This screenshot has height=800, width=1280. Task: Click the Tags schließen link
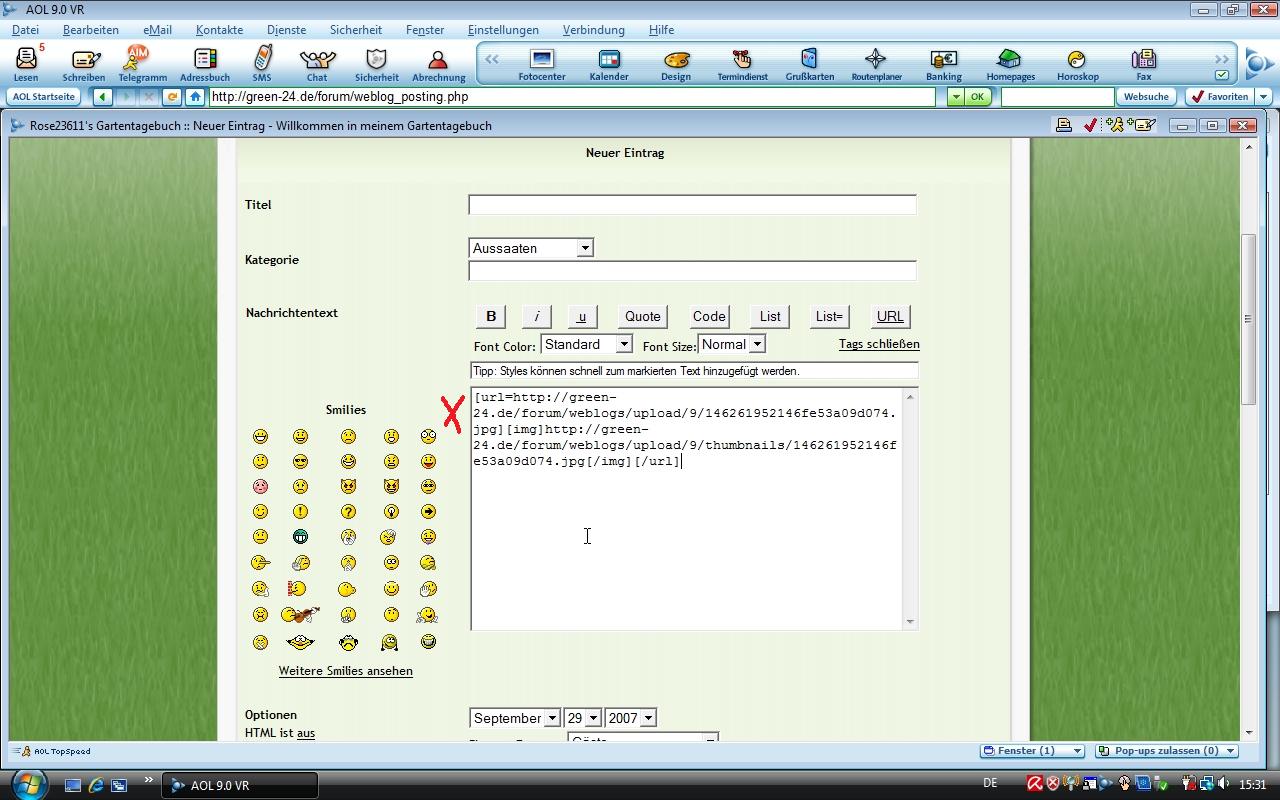click(879, 344)
